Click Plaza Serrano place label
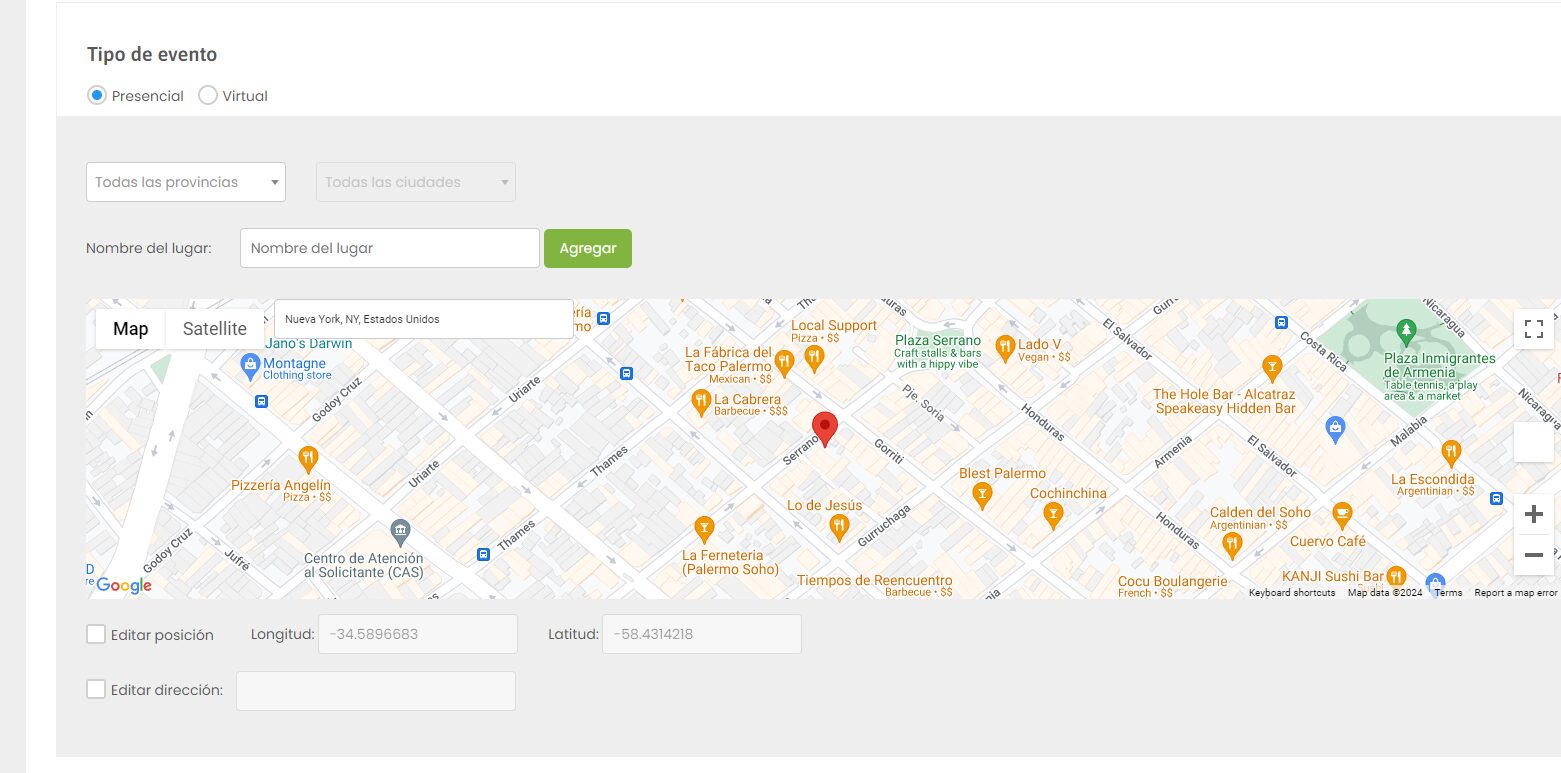The width and height of the screenshot is (1561, 773). (938, 340)
